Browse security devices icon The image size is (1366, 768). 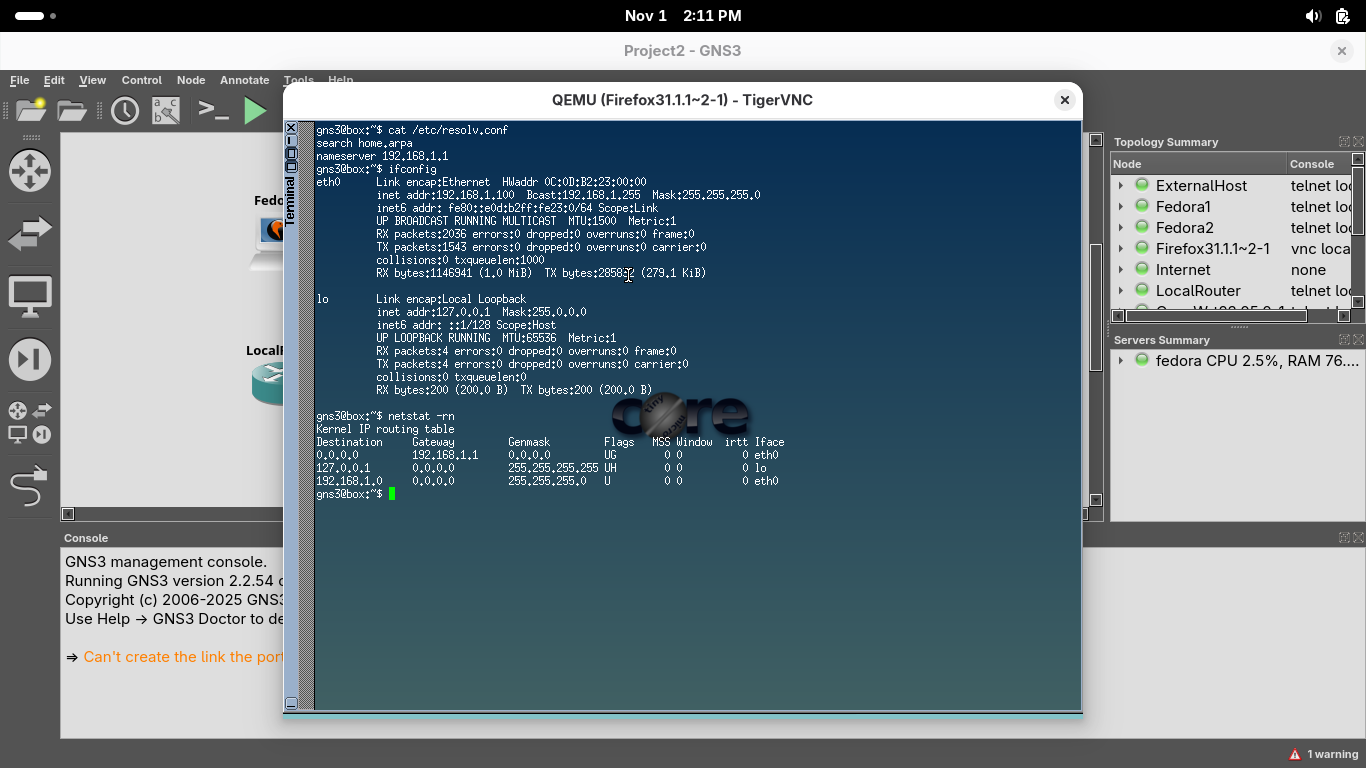coord(29,360)
